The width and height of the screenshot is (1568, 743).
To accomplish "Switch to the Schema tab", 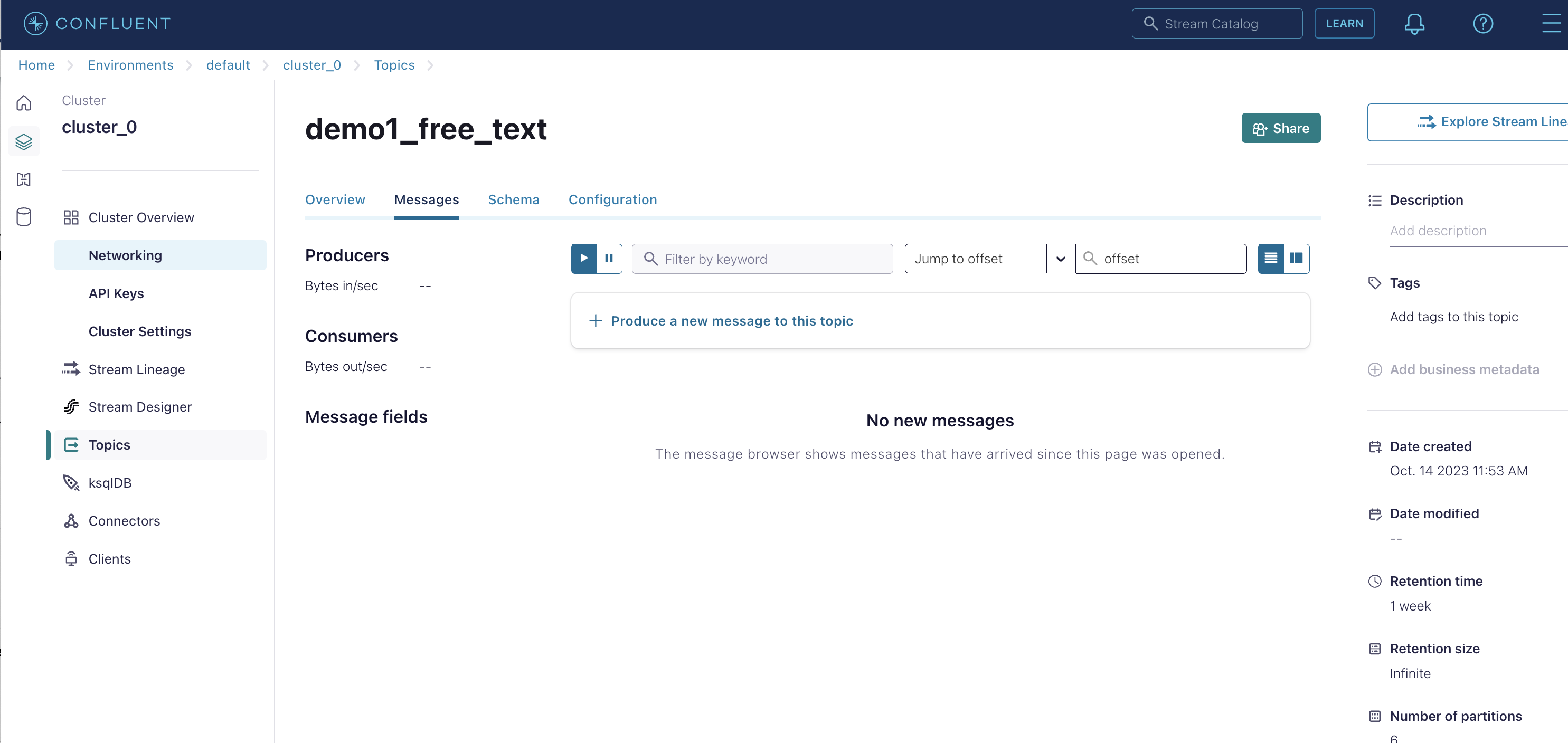I will (513, 199).
